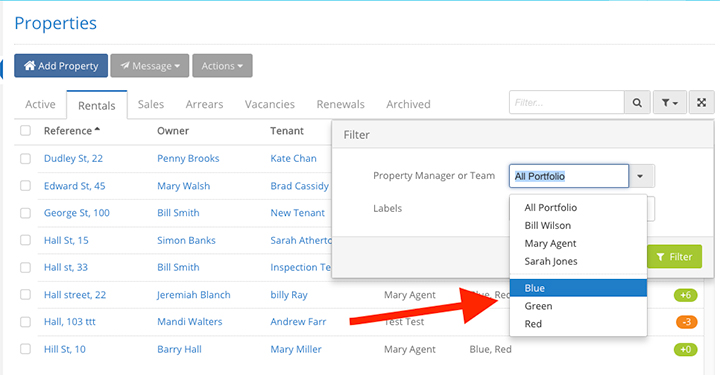This screenshot has width=720, height=375.
Task: Open tenant New Tenant link
Action: 297,213
